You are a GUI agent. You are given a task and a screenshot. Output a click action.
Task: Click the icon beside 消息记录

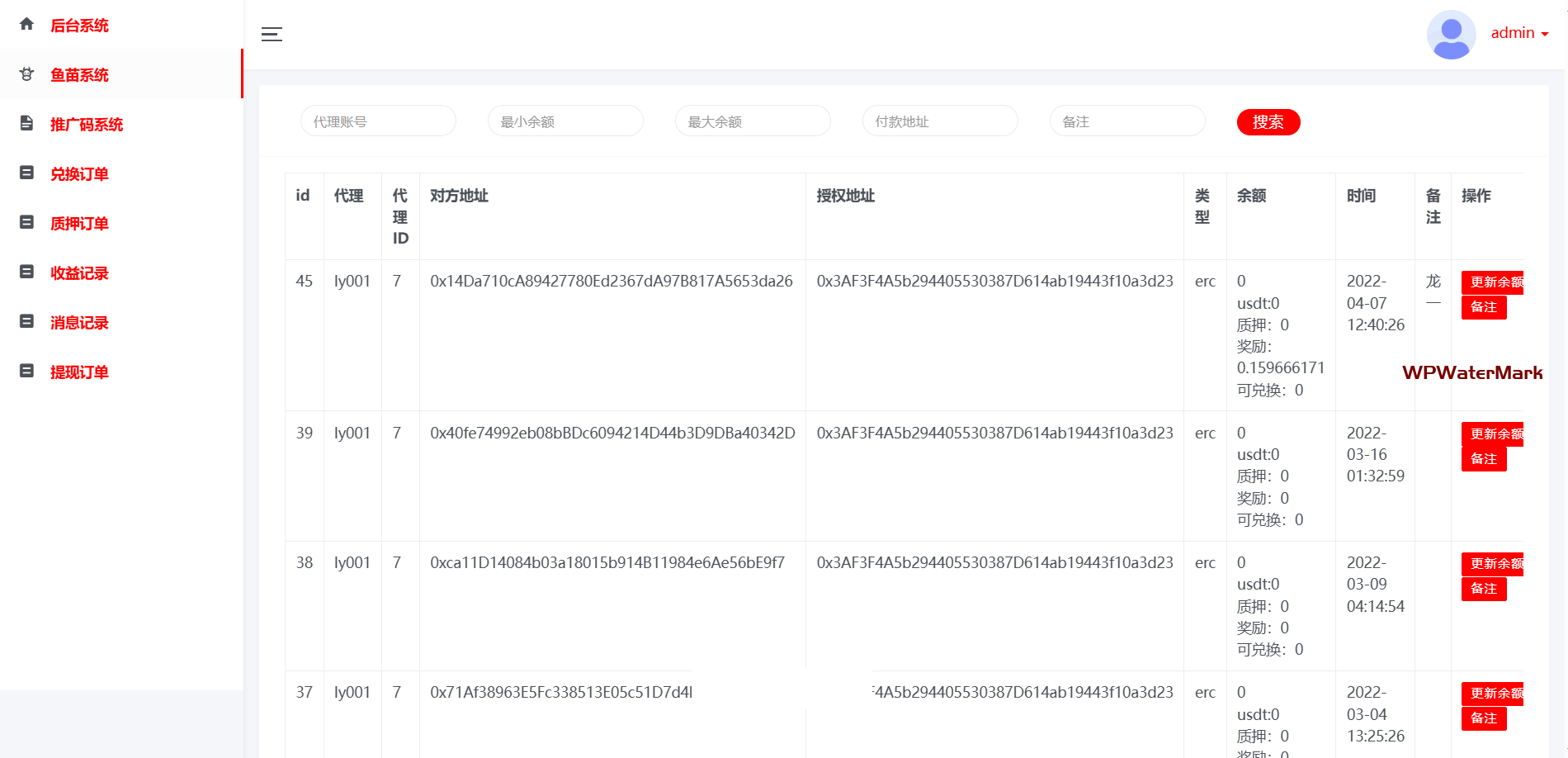point(26,322)
